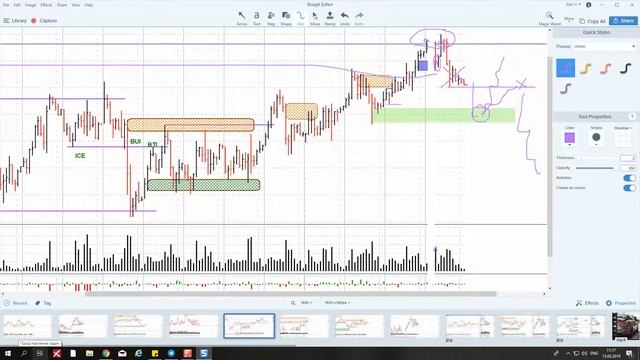This screenshot has height=360, width=640.
Task: Adjust the Thickness slider
Action: pos(597,158)
